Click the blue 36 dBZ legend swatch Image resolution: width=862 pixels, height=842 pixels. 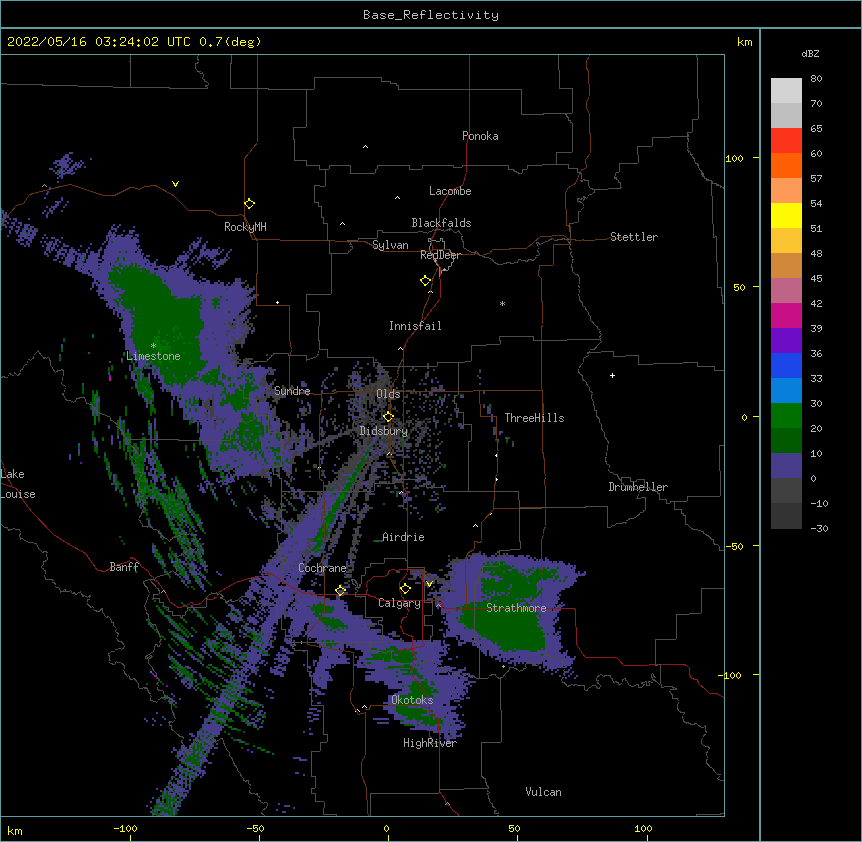pos(786,365)
